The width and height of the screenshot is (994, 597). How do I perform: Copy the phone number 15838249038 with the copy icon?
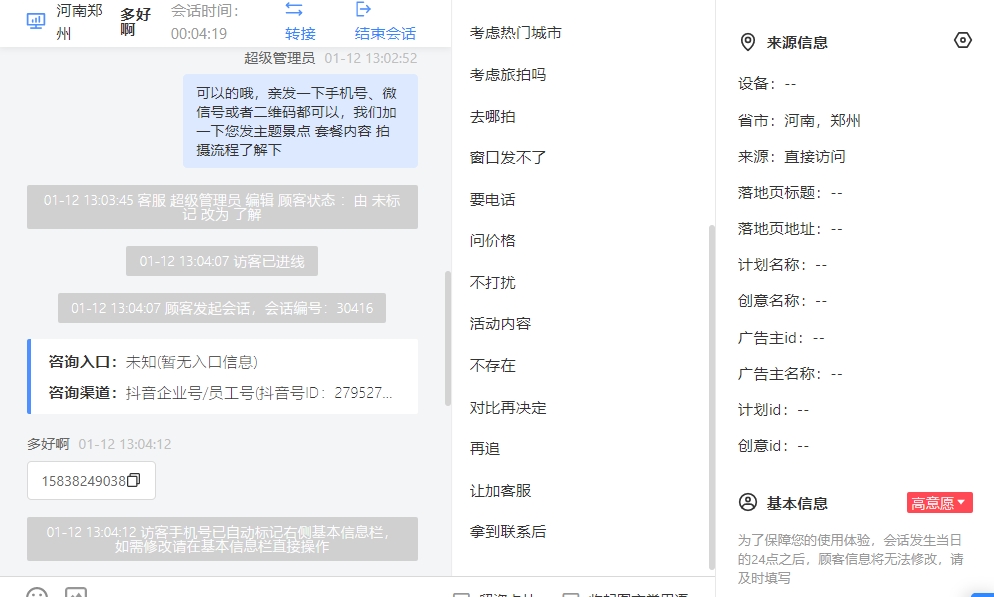click(x=134, y=480)
